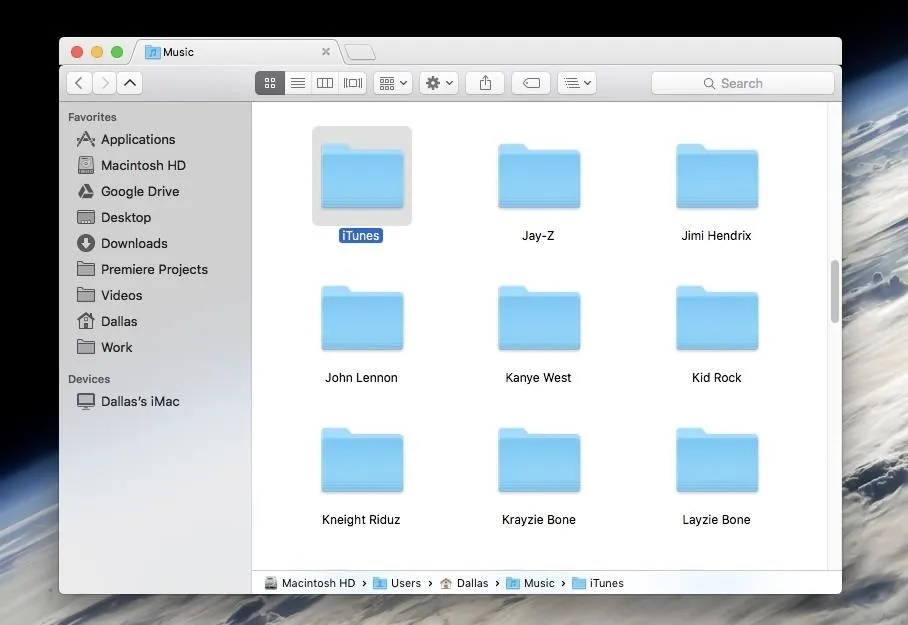
Task: Open the gear Action menu
Action: point(439,83)
